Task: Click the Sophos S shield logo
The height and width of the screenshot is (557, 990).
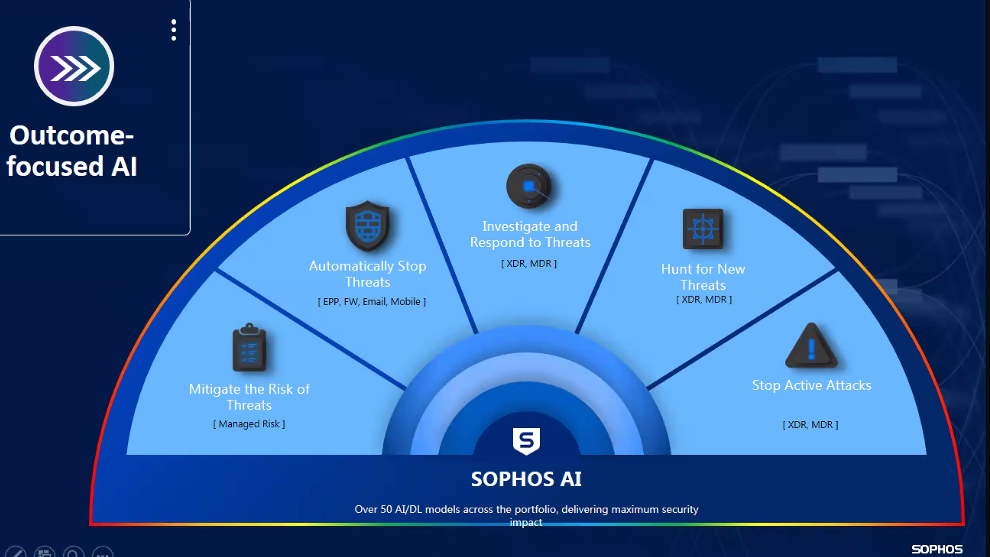Action: [526, 441]
